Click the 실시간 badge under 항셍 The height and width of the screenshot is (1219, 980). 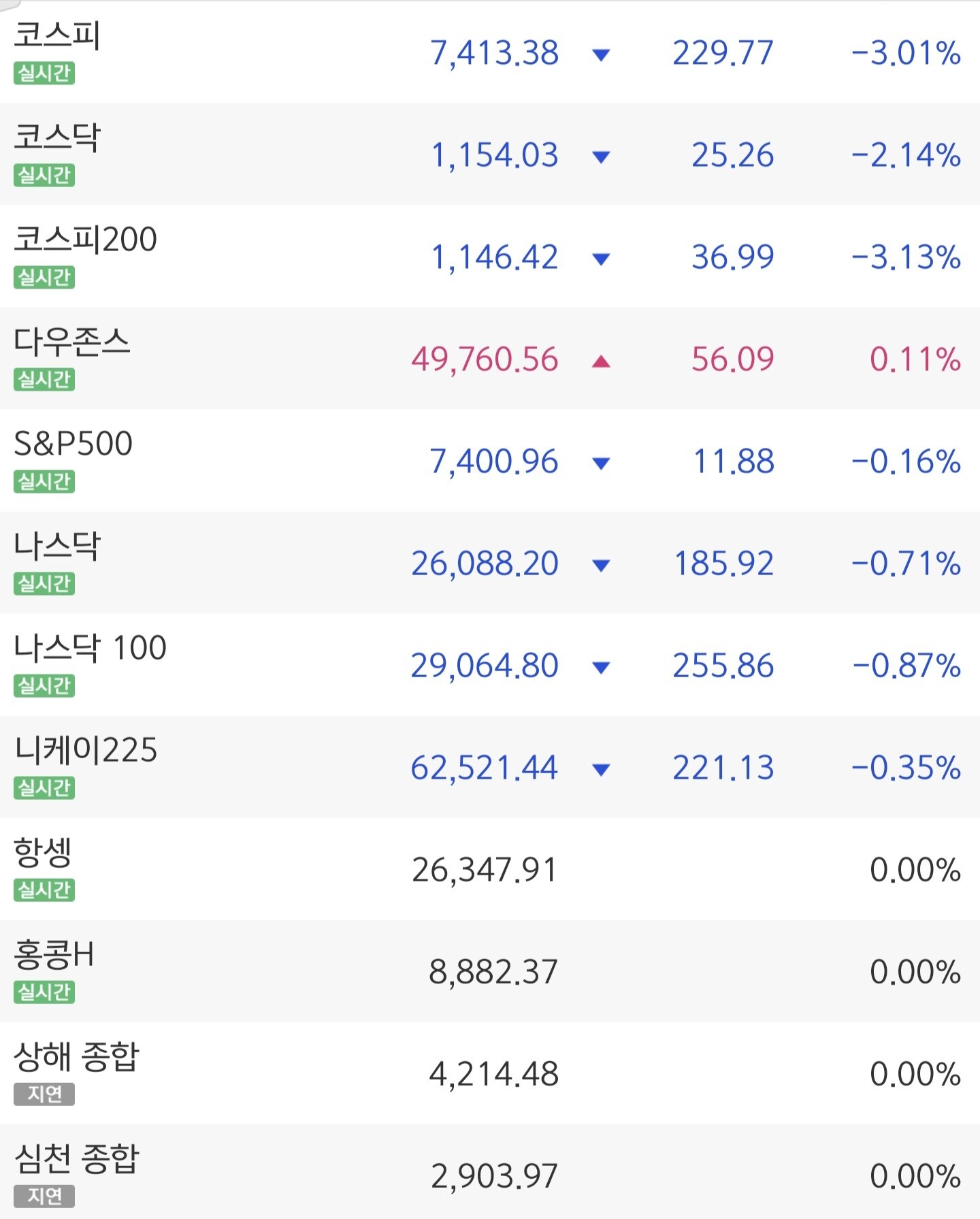[x=44, y=890]
